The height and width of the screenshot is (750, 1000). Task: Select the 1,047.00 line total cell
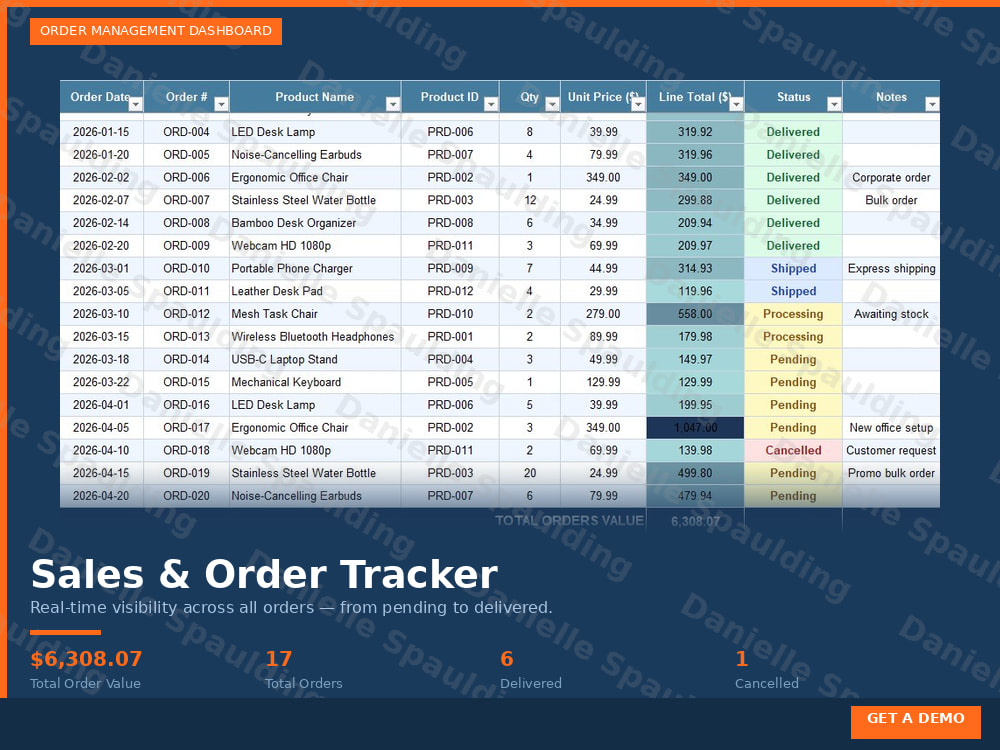click(x=695, y=428)
